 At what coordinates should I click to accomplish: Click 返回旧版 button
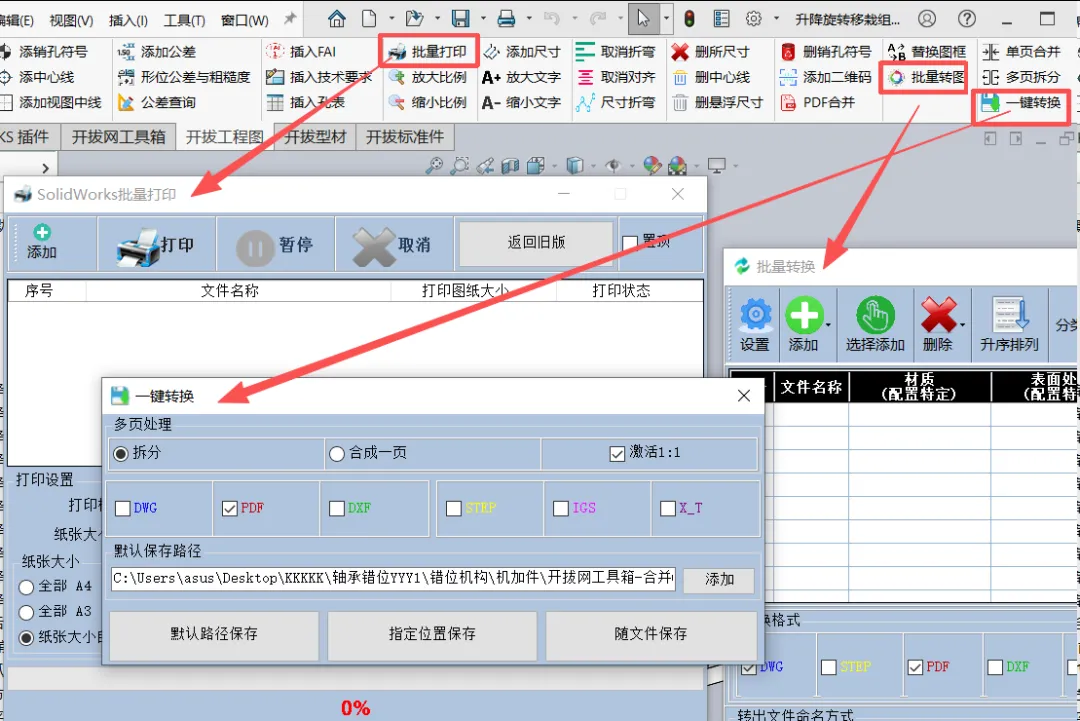(536, 242)
